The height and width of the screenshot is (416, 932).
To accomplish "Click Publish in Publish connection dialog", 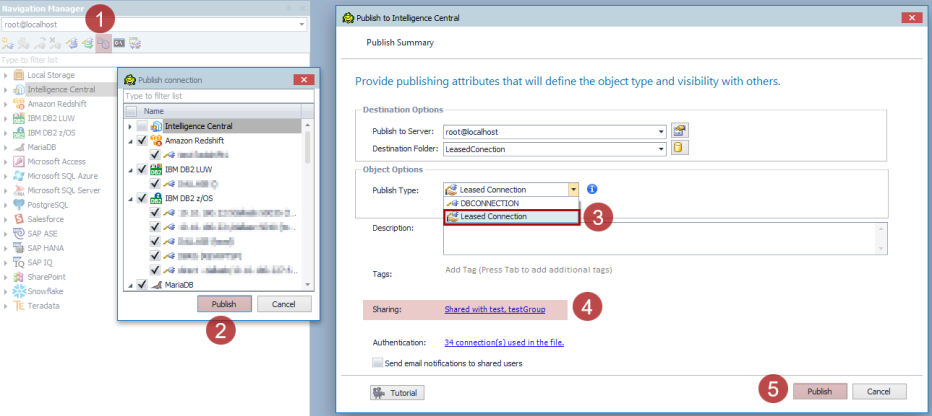I will pos(224,304).
